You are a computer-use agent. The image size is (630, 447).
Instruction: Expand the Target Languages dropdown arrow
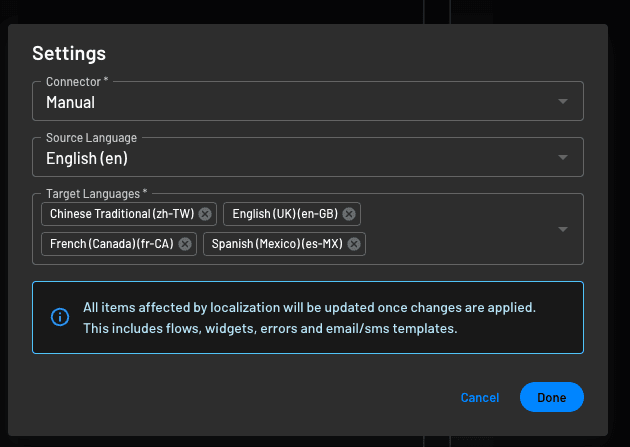(563, 229)
